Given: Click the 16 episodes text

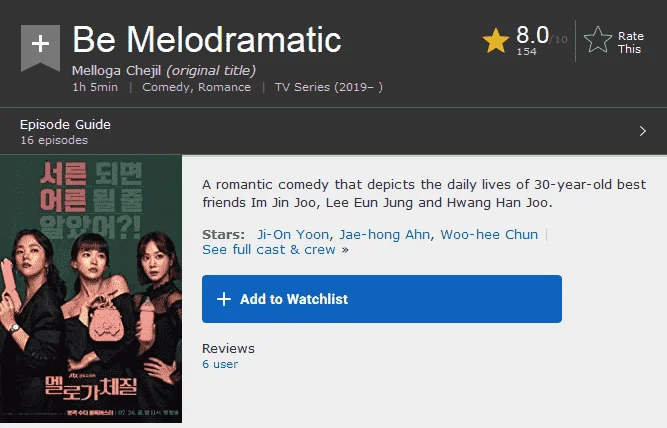Looking at the screenshot, I should [54, 140].
